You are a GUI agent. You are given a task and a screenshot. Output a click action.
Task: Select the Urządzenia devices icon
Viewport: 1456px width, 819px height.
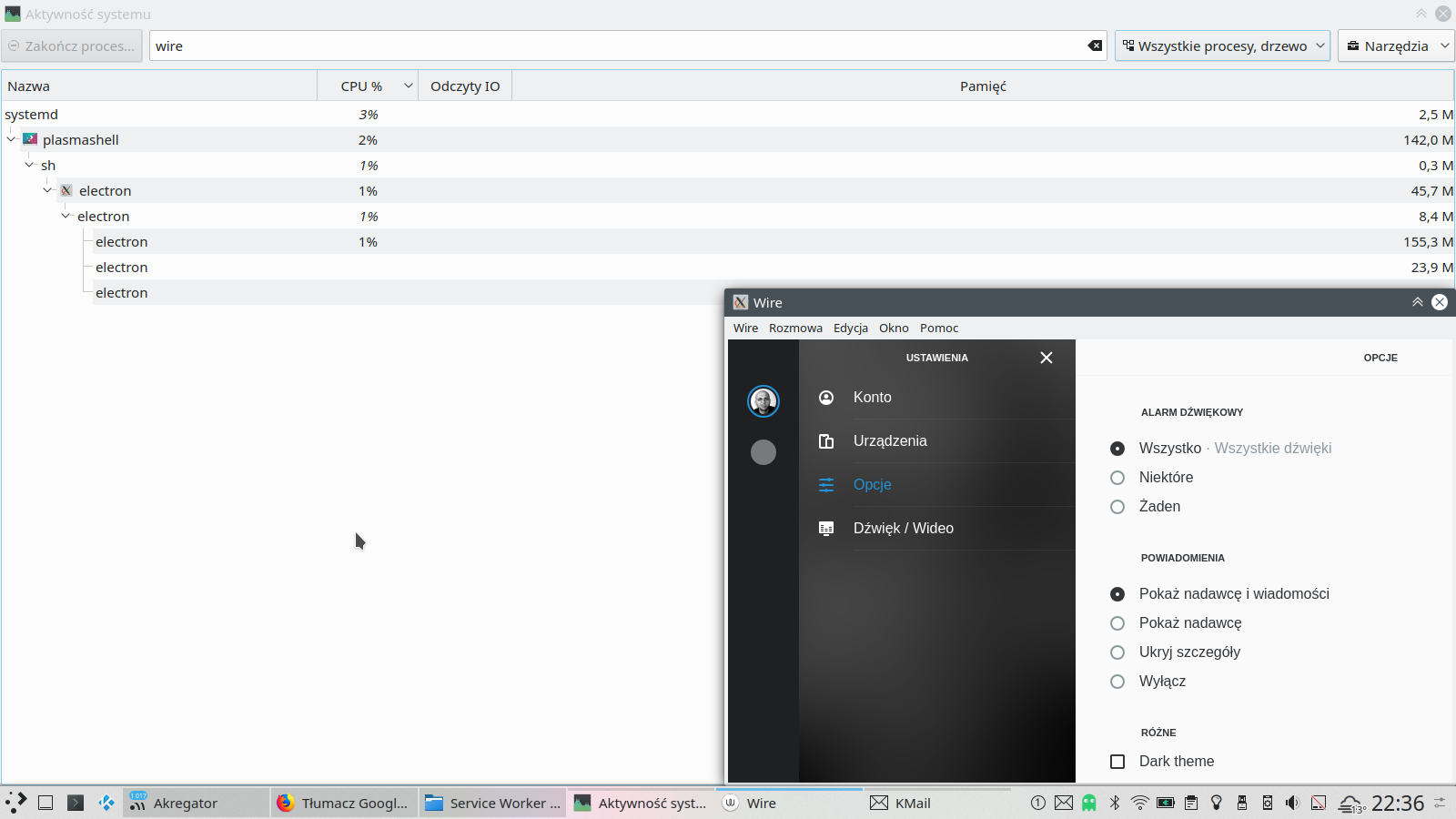(x=826, y=440)
